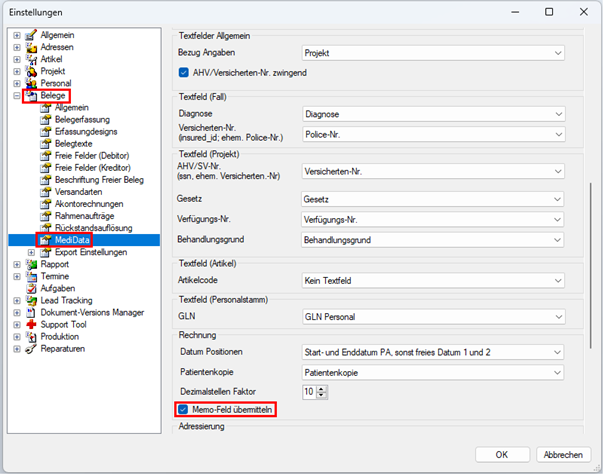The width and height of the screenshot is (605, 475).
Task: Click the Lead Tracking icon
Action: coord(31,301)
